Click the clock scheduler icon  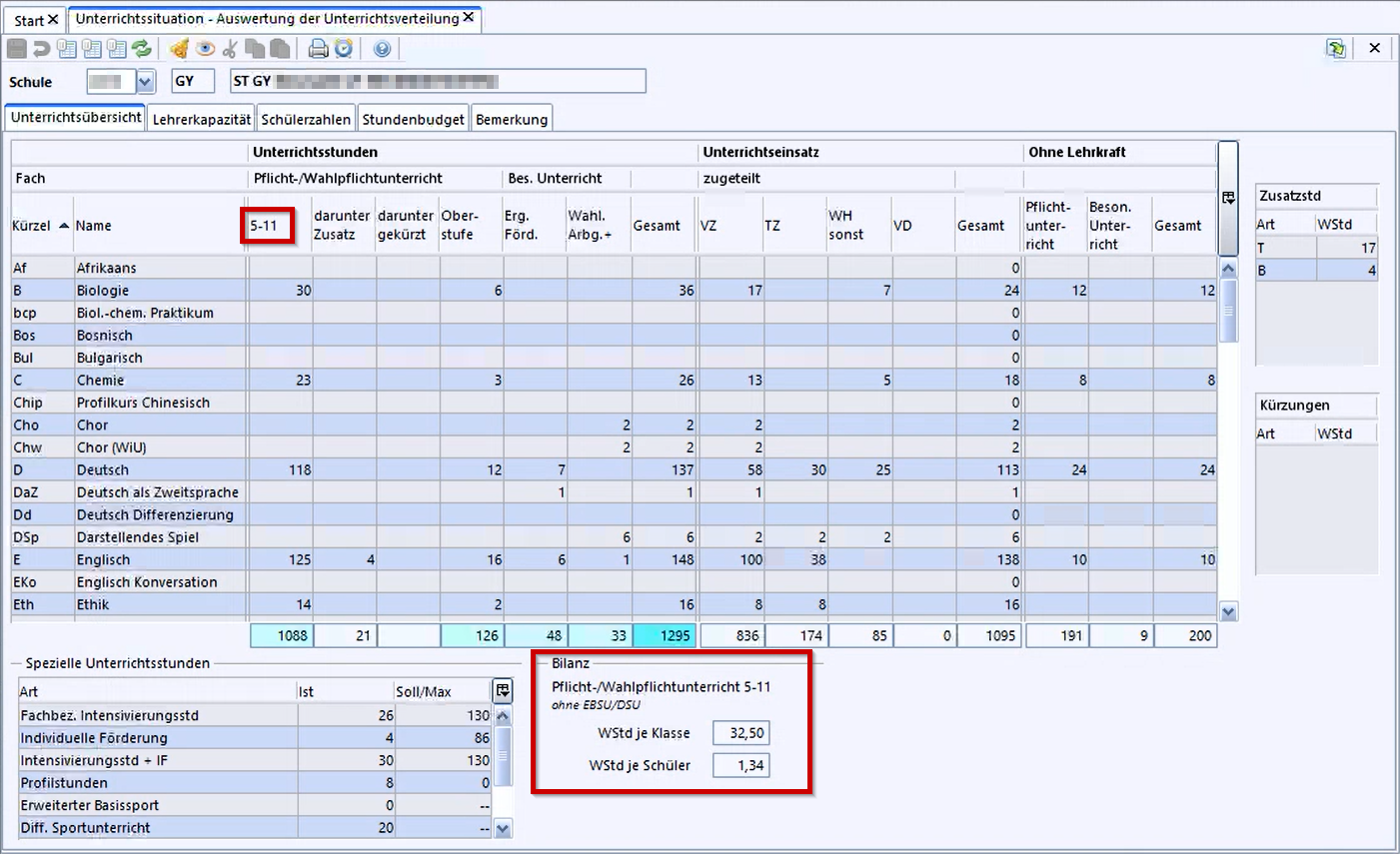(x=343, y=48)
